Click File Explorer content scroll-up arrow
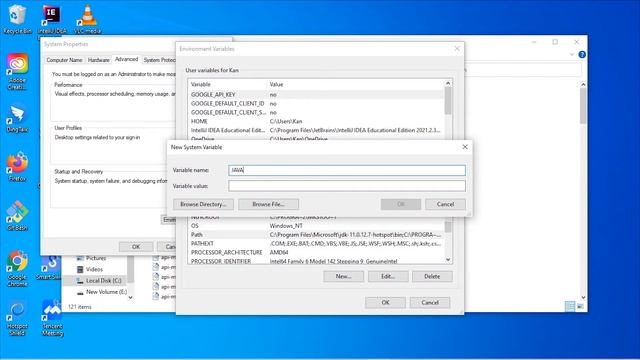 [x=583, y=84]
